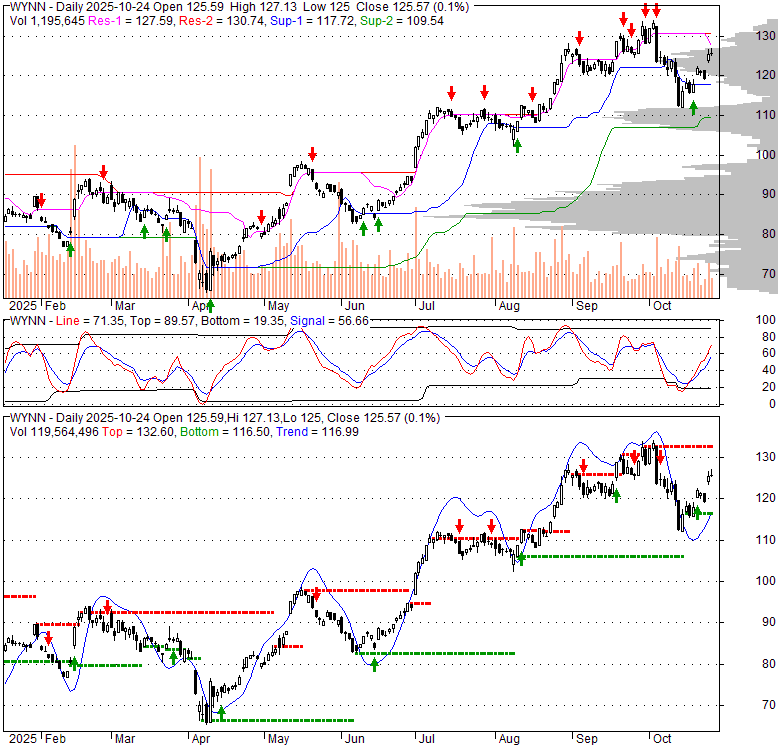
Task: Click the green buy arrow below April low in top chart
Action: [210, 305]
